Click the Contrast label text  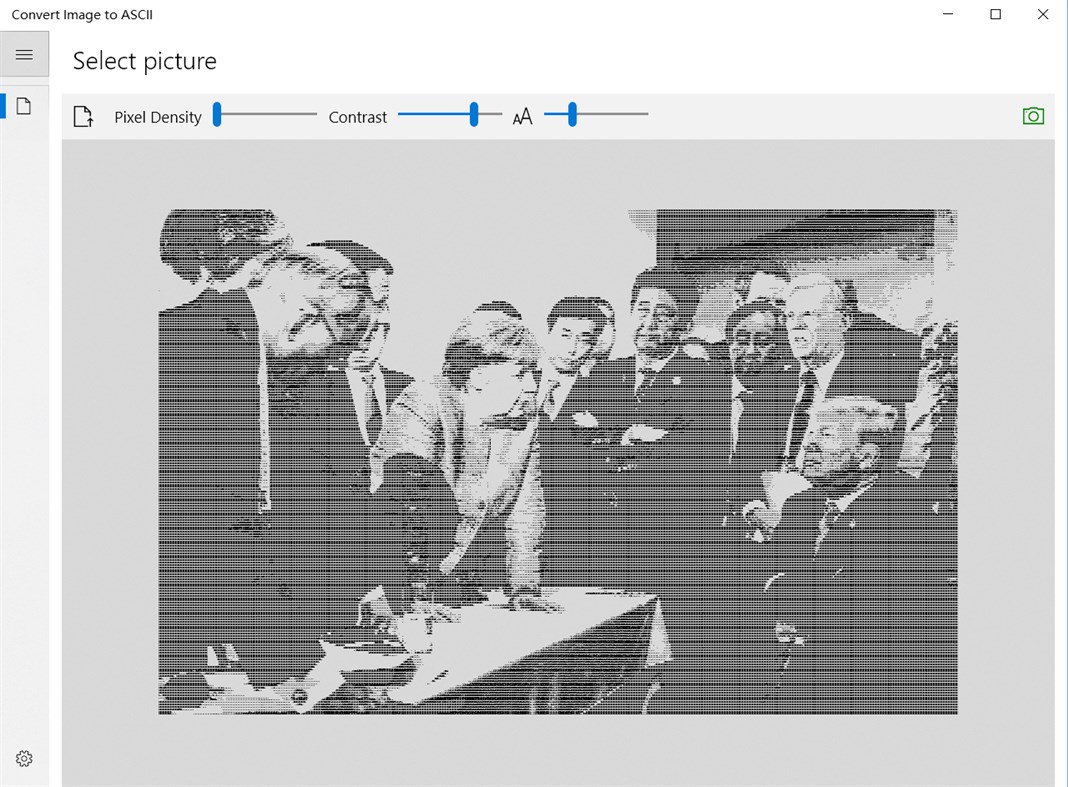[x=358, y=117]
